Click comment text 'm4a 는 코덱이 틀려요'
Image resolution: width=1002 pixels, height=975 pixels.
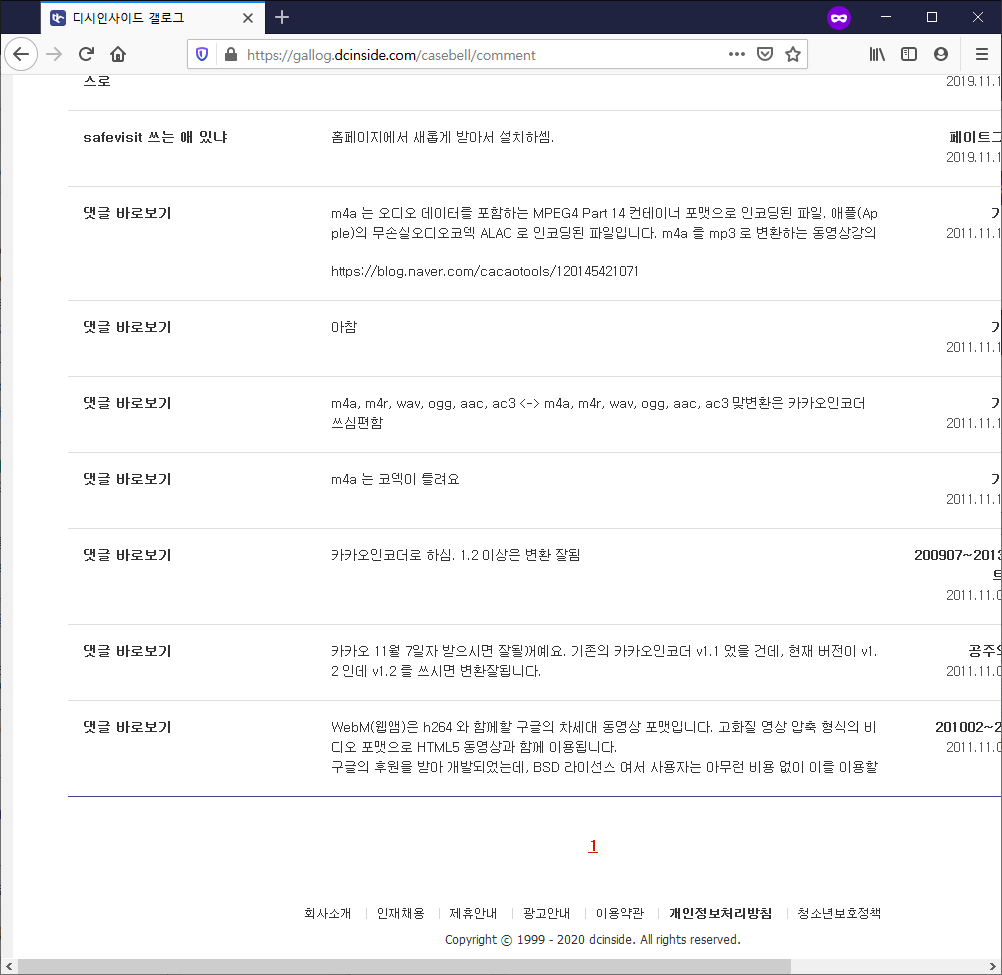point(395,479)
